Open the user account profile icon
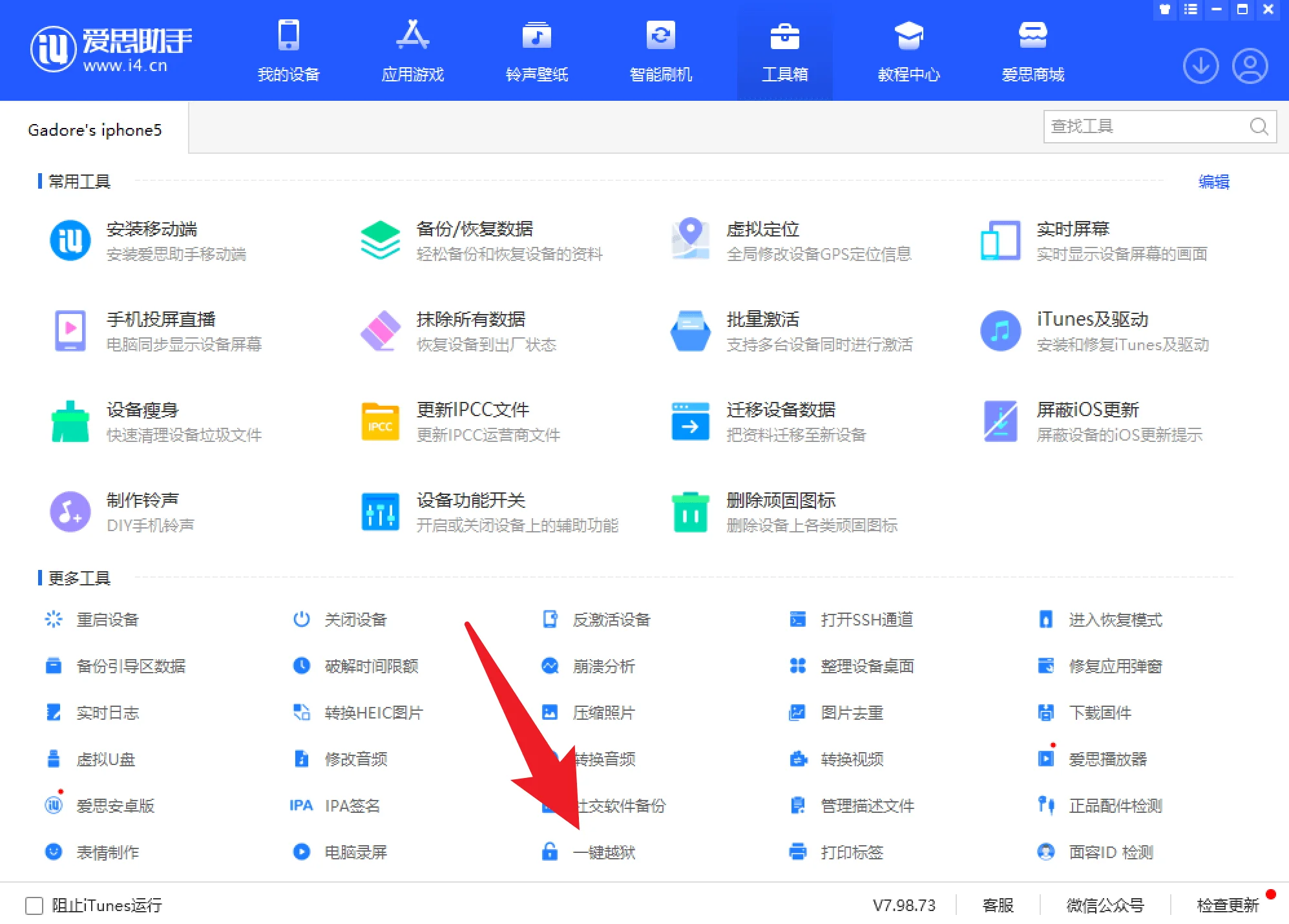1289x924 pixels. [x=1250, y=66]
